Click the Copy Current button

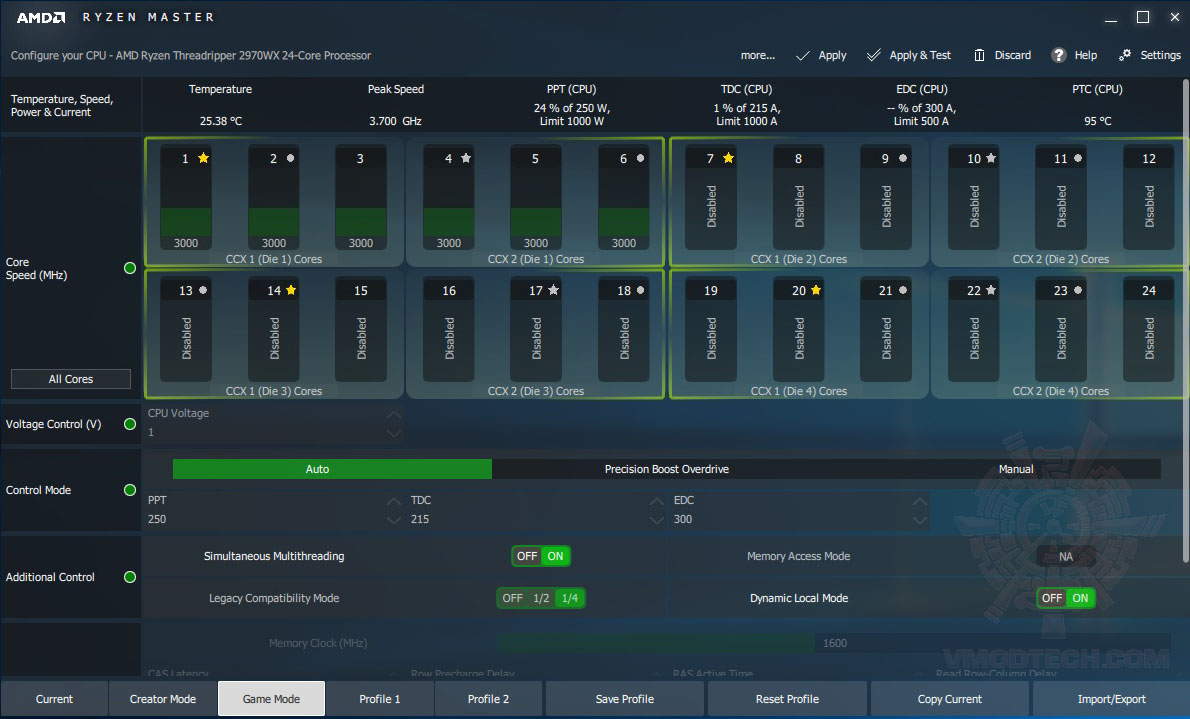click(949, 699)
